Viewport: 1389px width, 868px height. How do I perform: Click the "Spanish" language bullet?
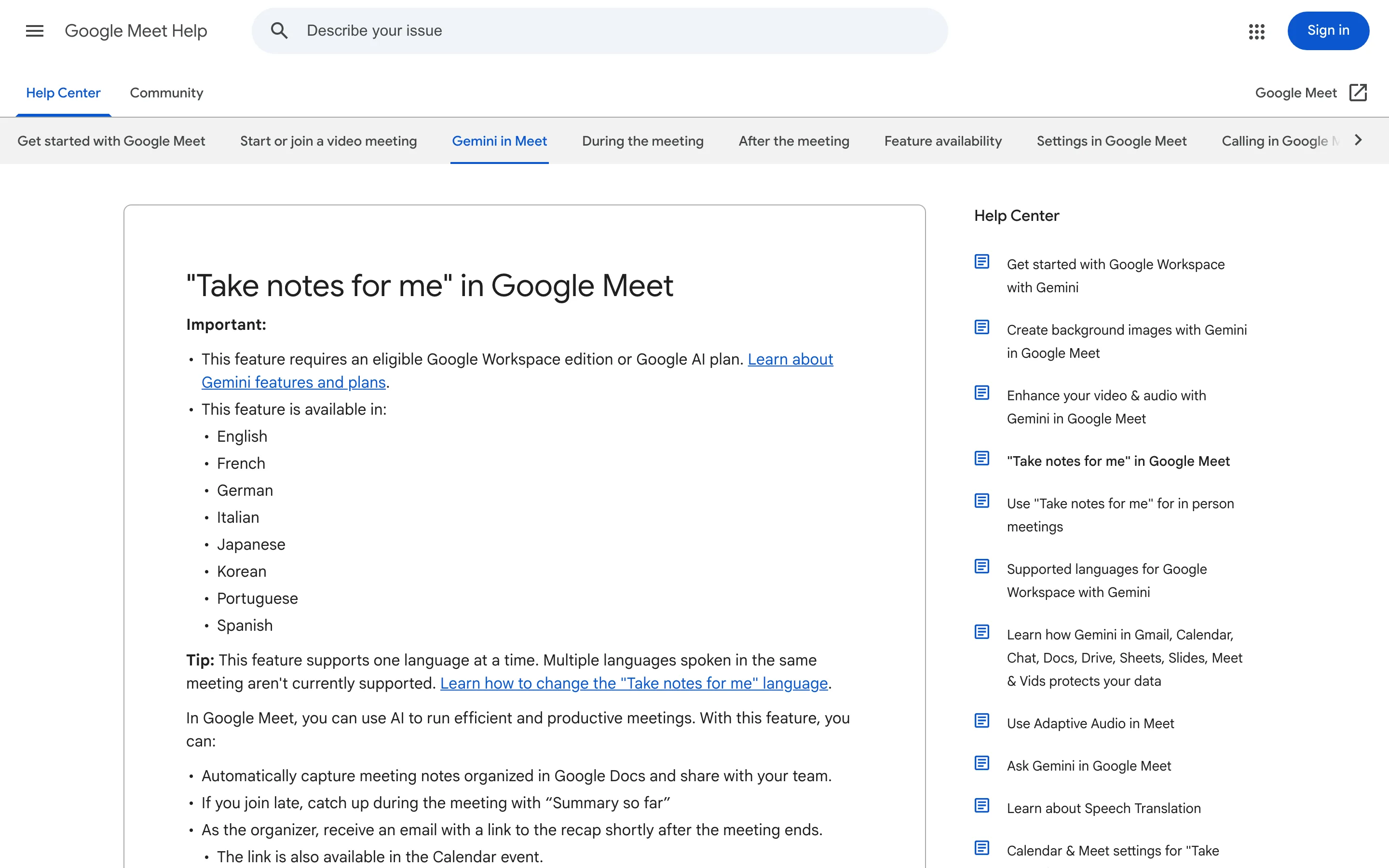coord(245,625)
